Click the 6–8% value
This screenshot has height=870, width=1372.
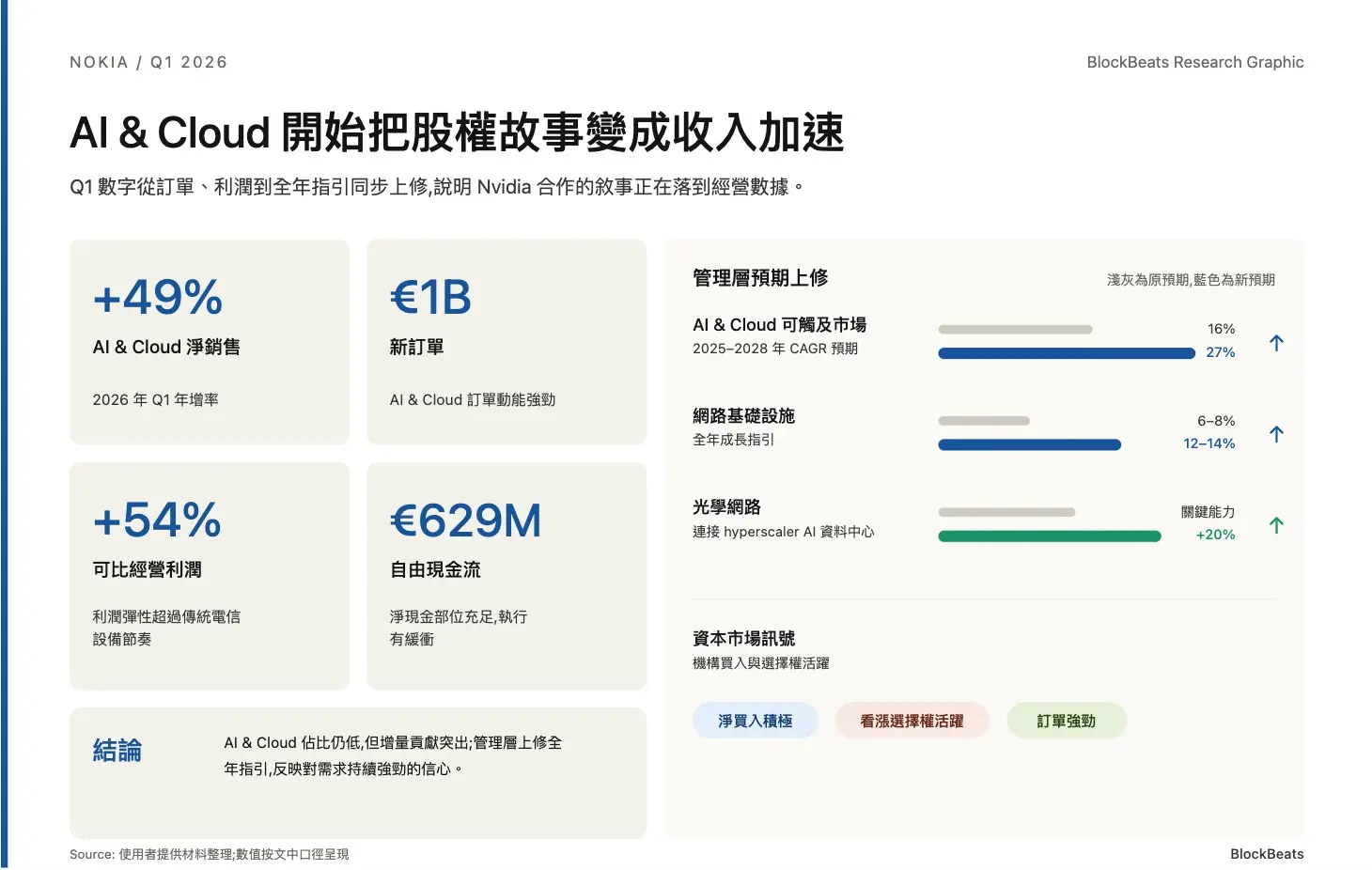[1216, 421]
